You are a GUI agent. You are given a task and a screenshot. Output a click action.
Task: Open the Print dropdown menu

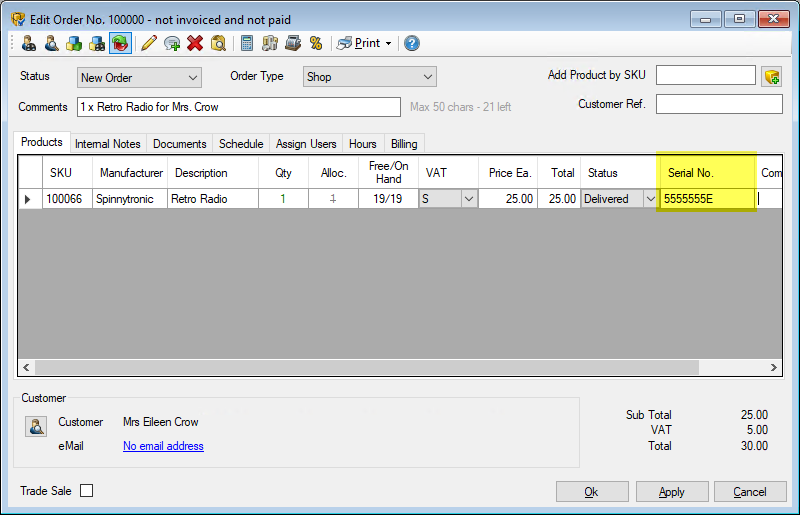pos(388,43)
